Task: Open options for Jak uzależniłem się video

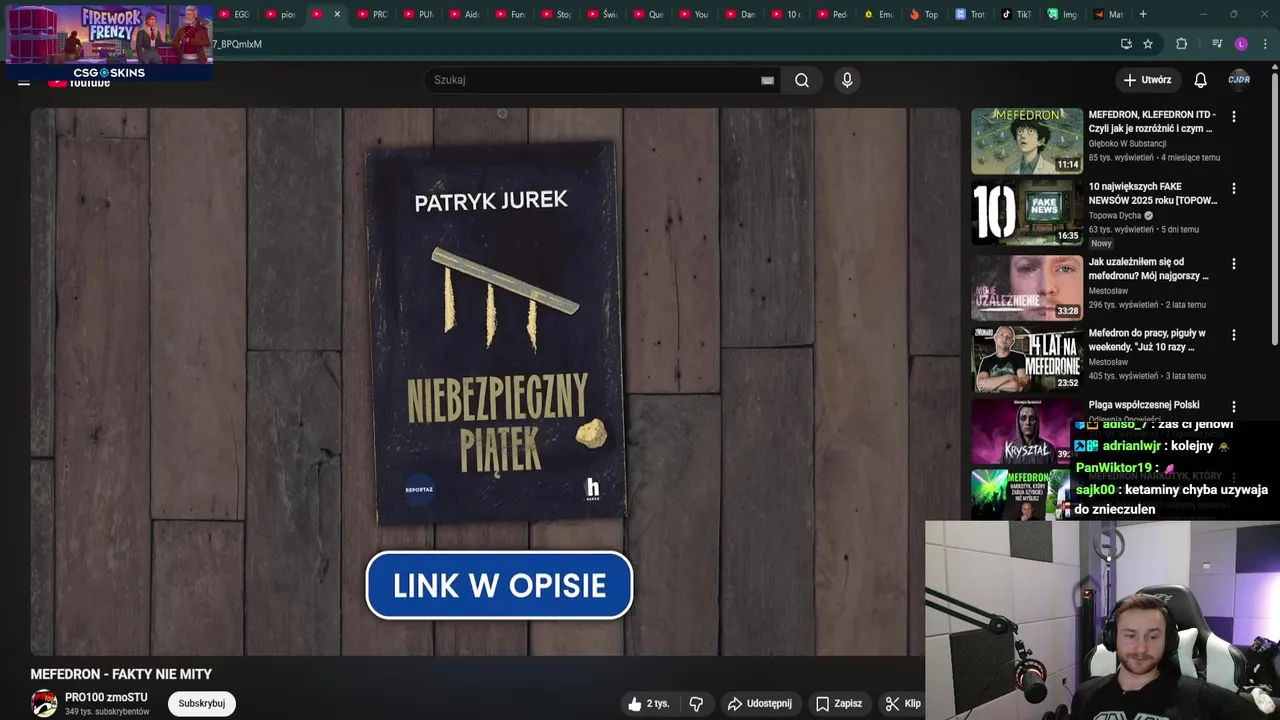Action: click(x=1233, y=264)
